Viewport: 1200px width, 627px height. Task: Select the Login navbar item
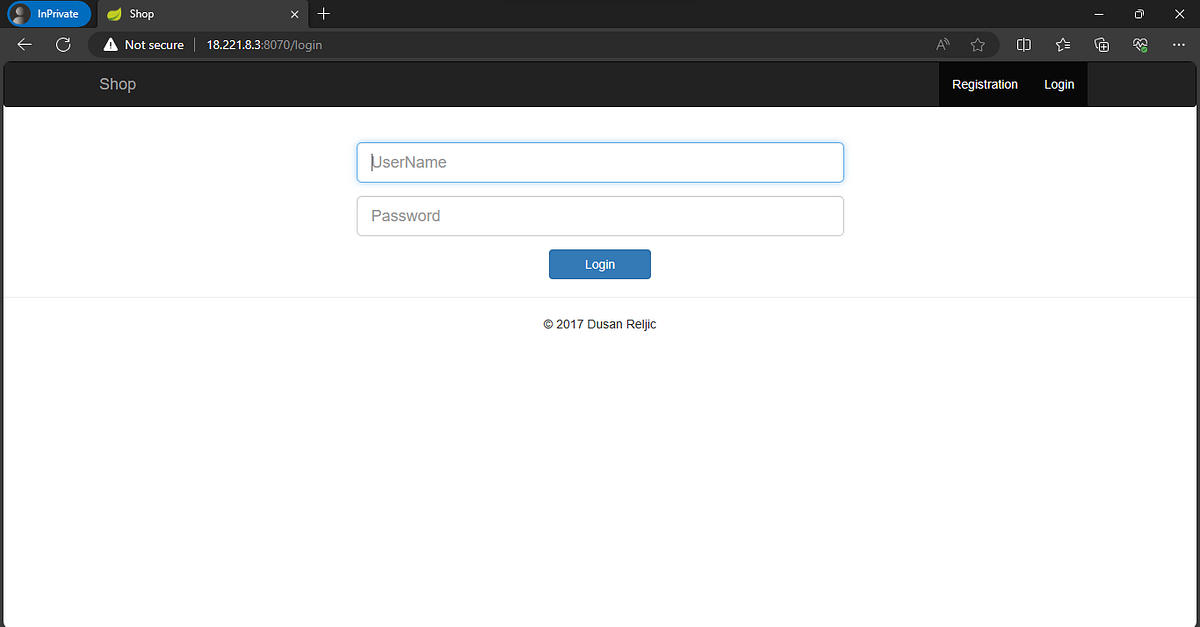(x=1059, y=84)
